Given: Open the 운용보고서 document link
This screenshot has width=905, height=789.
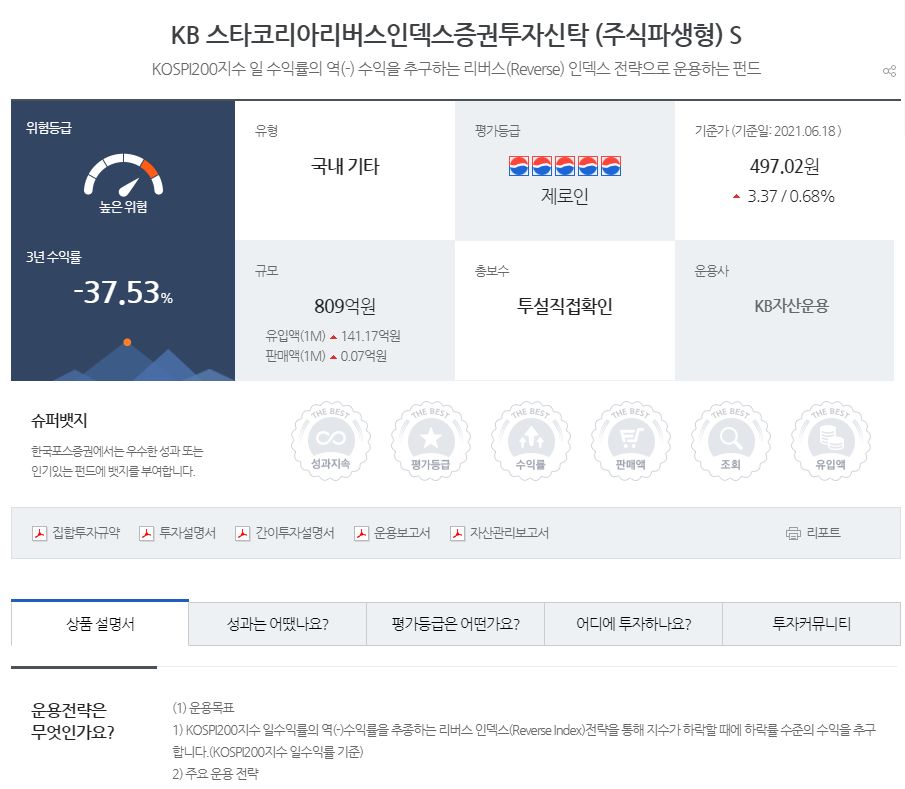Looking at the screenshot, I should (x=402, y=533).
